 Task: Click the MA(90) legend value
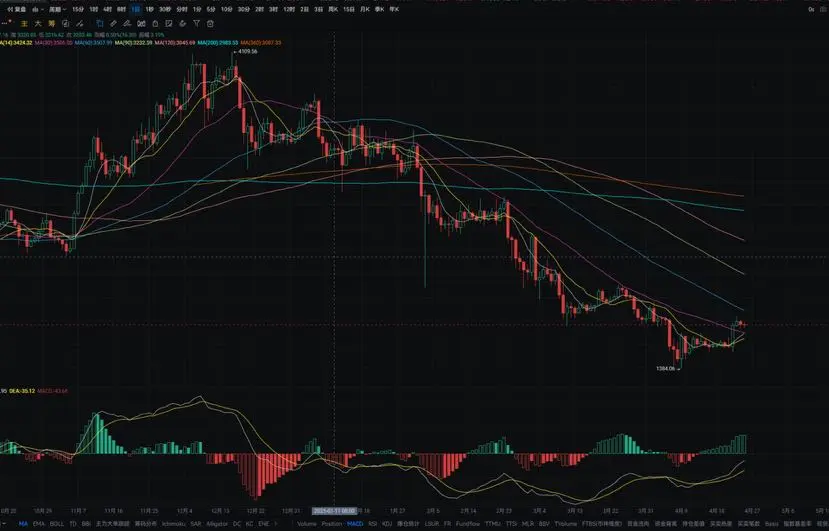133,42
